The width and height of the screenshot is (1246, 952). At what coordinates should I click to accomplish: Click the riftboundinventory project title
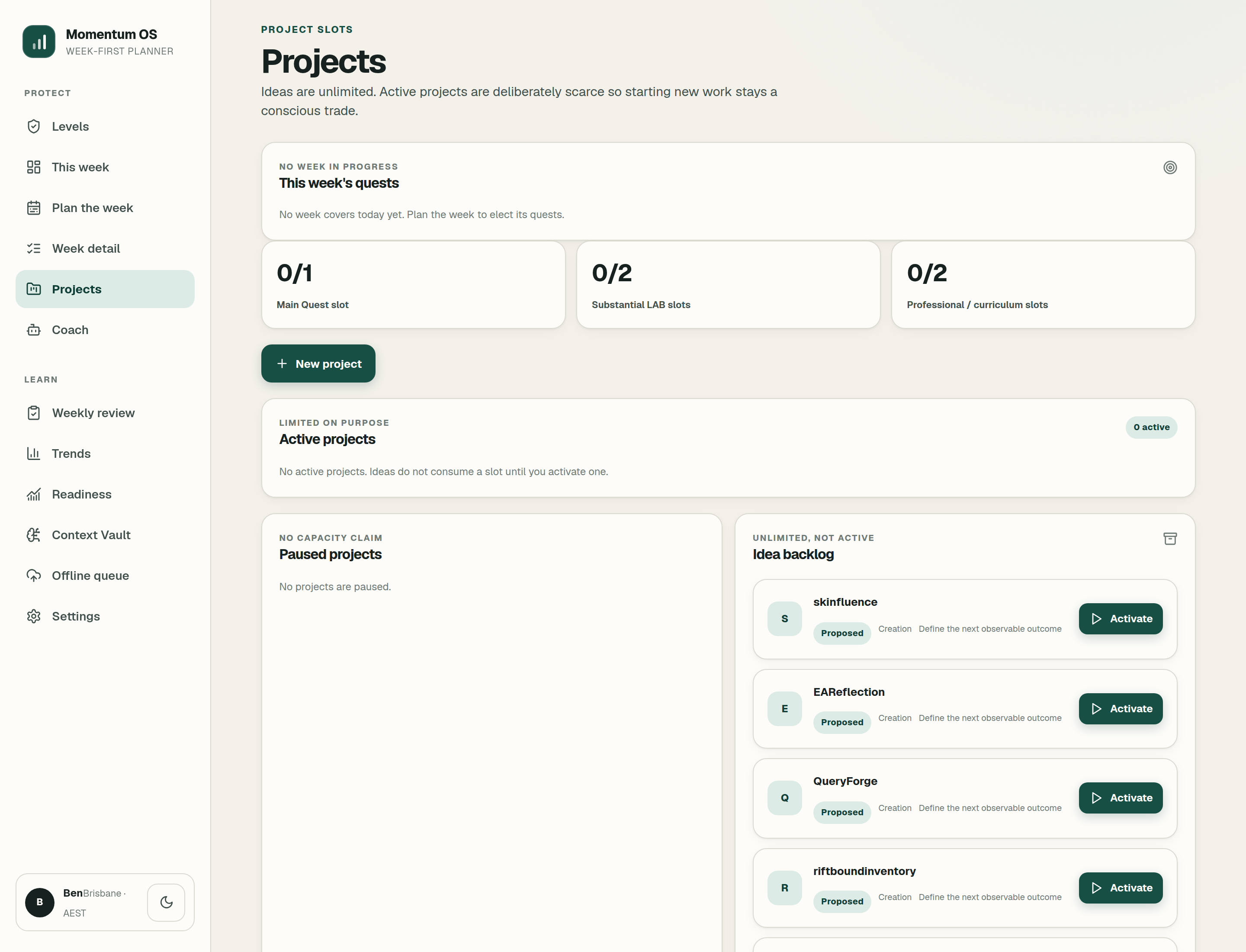click(x=865, y=872)
